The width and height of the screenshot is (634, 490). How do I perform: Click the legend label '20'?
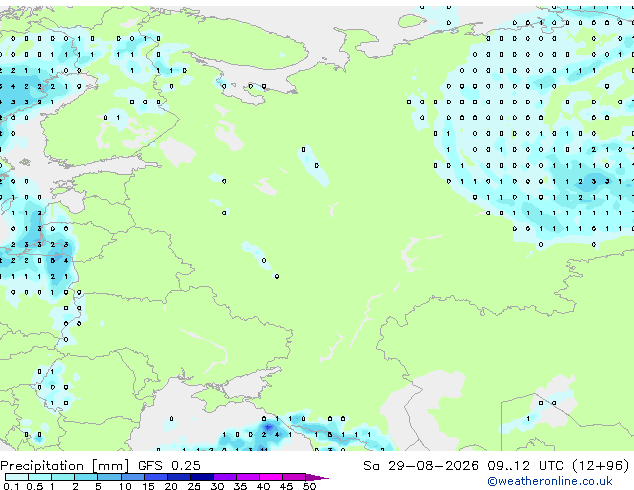(x=171, y=486)
